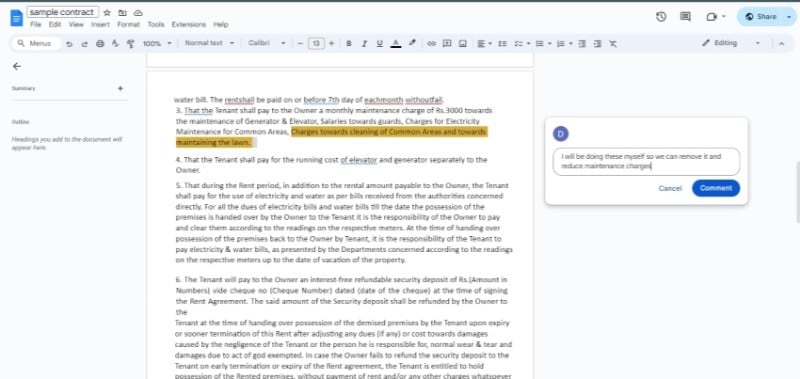The image size is (800, 379).
Task: Open the Format menu
Action: (x=129, y=24)
